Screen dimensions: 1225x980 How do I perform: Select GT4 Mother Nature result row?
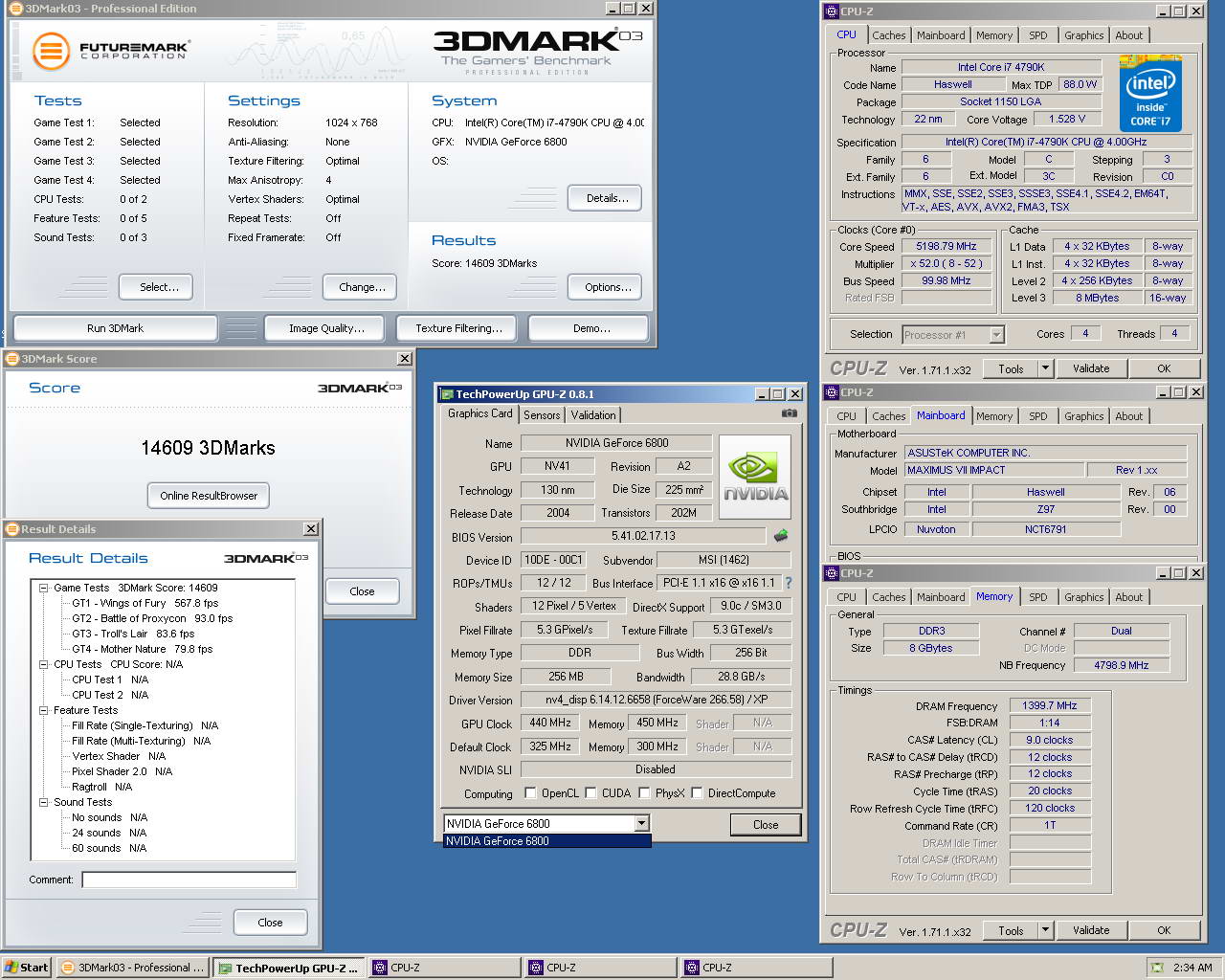(143, 649)
